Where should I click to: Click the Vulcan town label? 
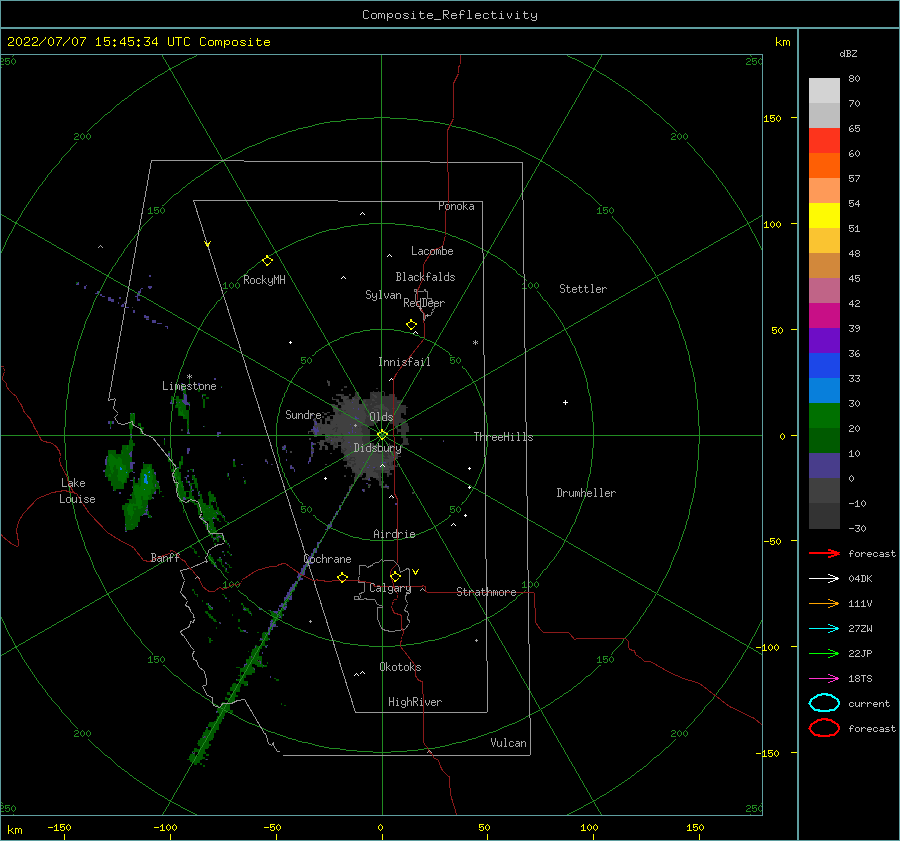coord(509,743)
